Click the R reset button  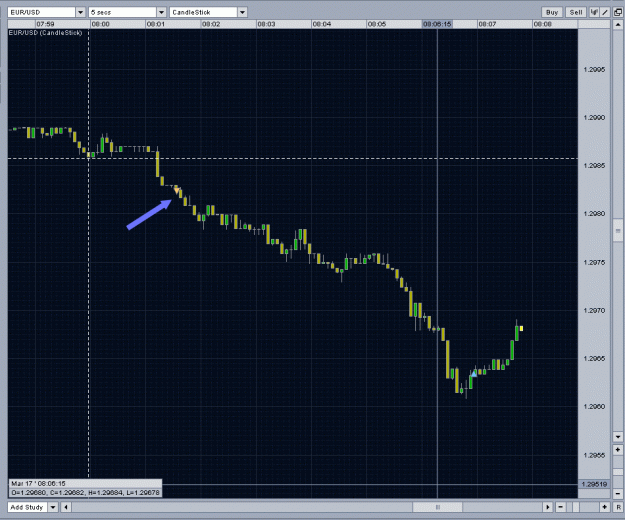(619, 507)
